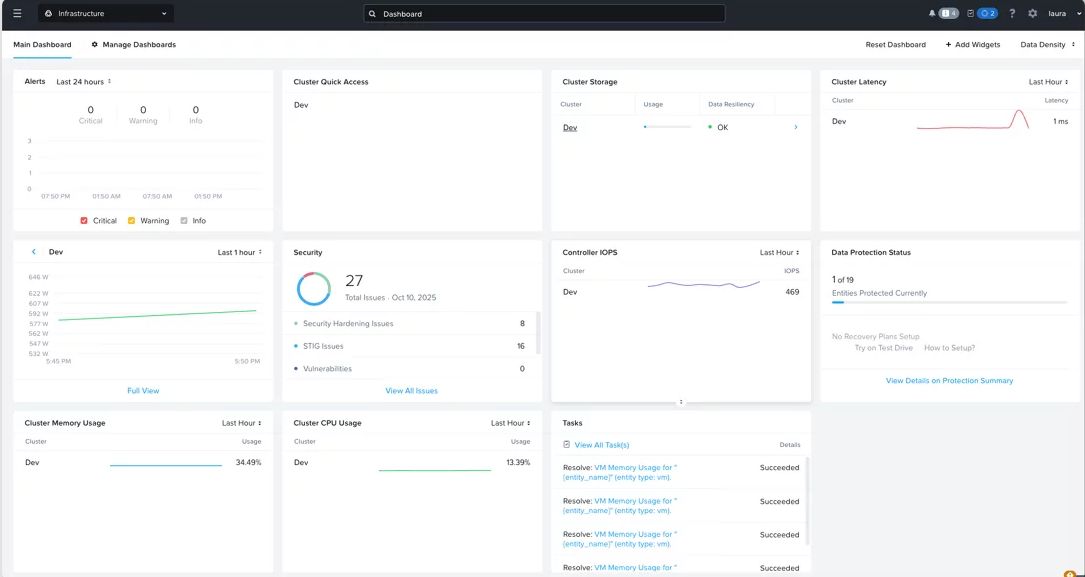
Task: Click the help question mark icon
Action: (x=1012, y=14)
